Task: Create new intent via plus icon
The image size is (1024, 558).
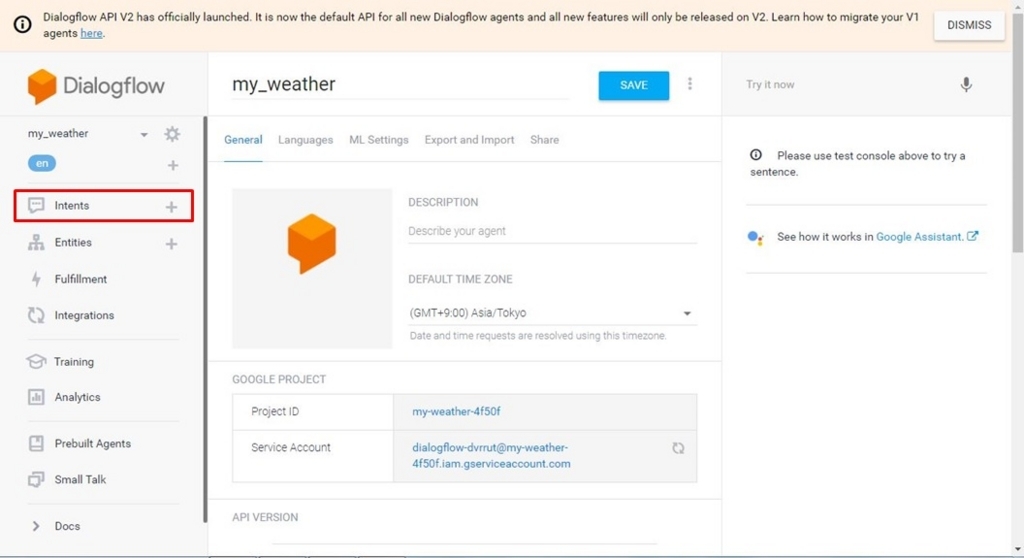Action: (x=171, y=207)
